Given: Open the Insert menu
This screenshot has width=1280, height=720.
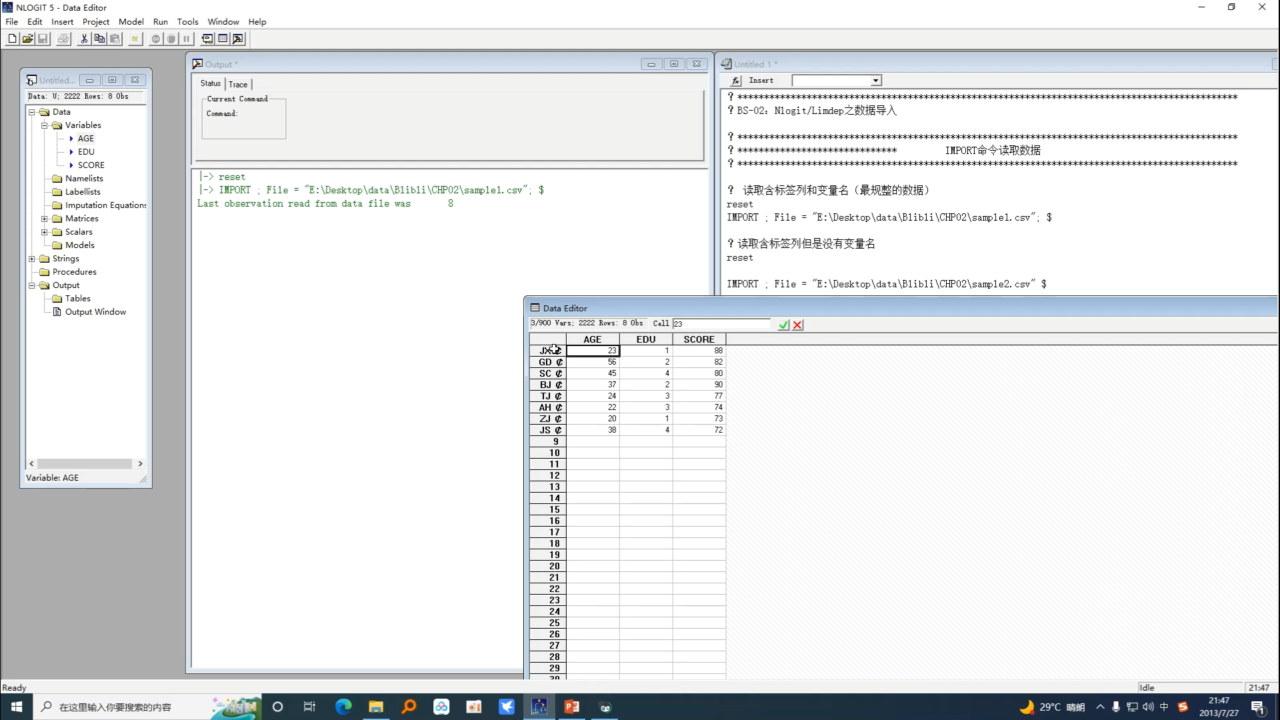Looking at the screenshot, I should [62, 21].
